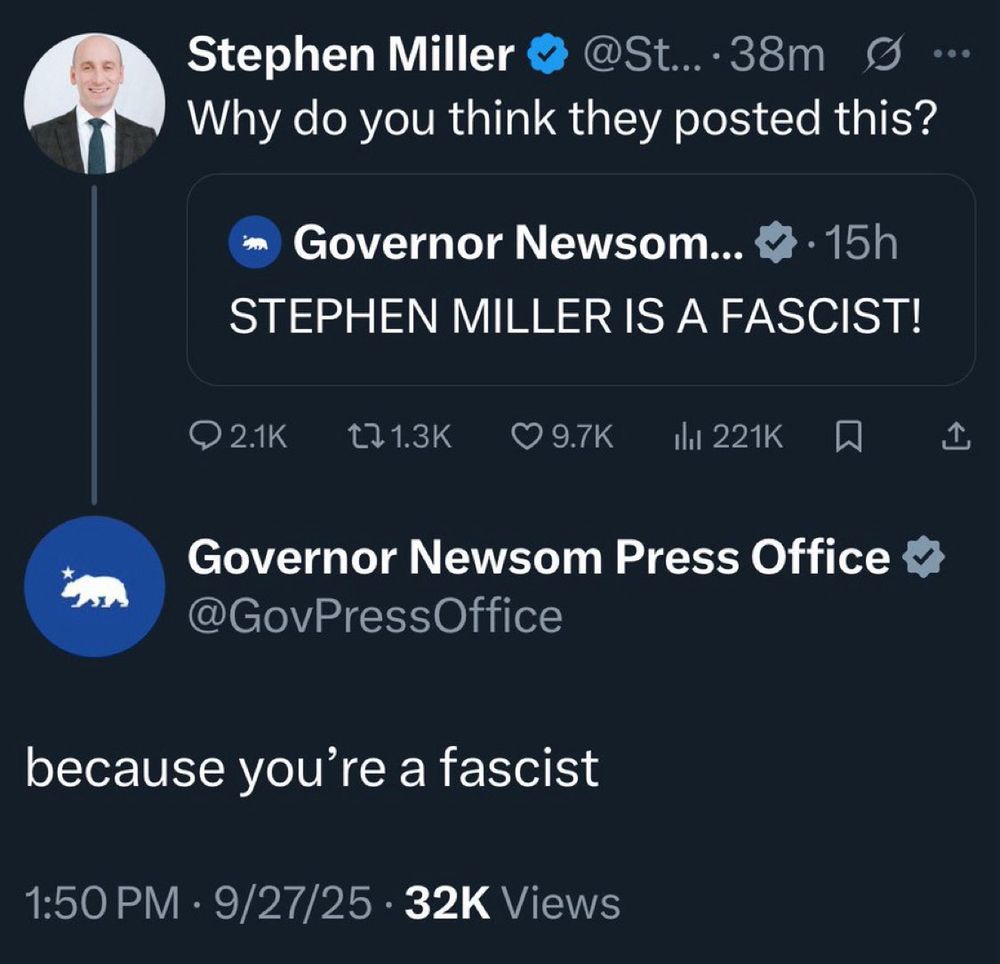Click the @GovPressOffice handle
Screen dimensions: 1000x964
pyautogui.click(x=375, y=616)
